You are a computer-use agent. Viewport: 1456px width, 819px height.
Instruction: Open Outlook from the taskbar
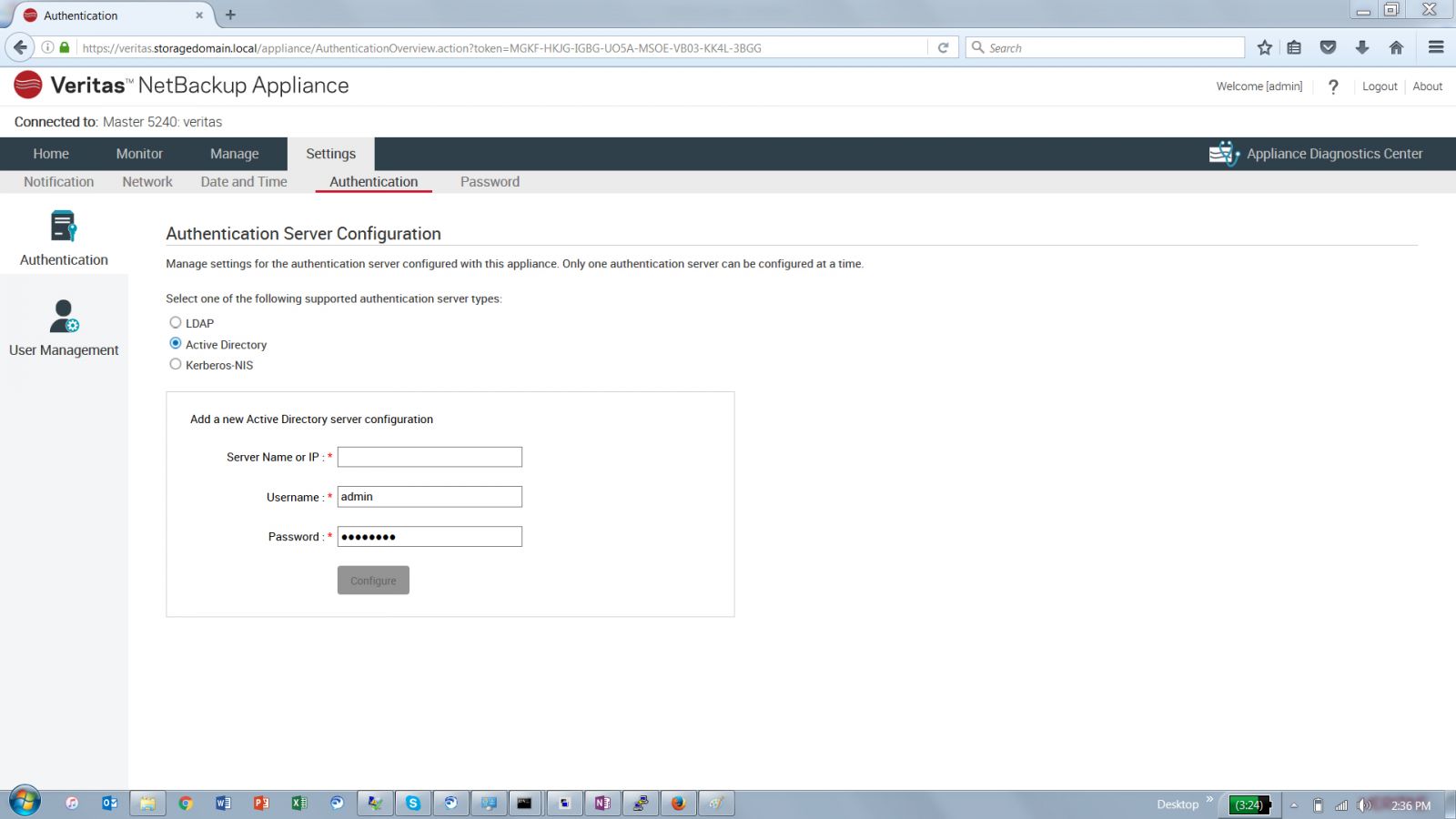coord(109,804)
